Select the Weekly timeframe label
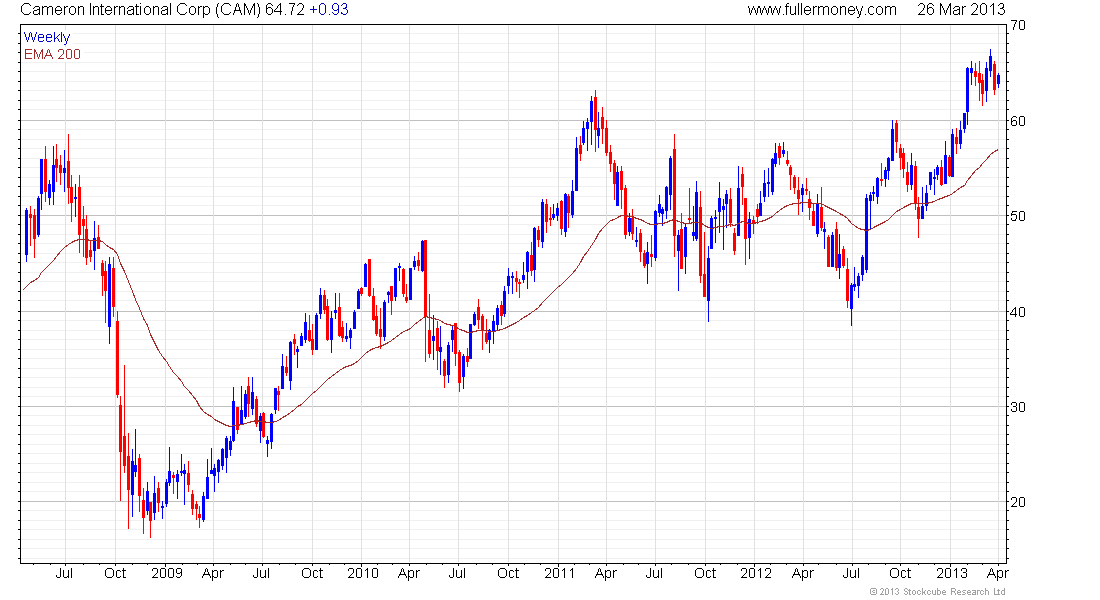Image resolution: width=1100 pixels, height=600 pixels. (47, 38)
